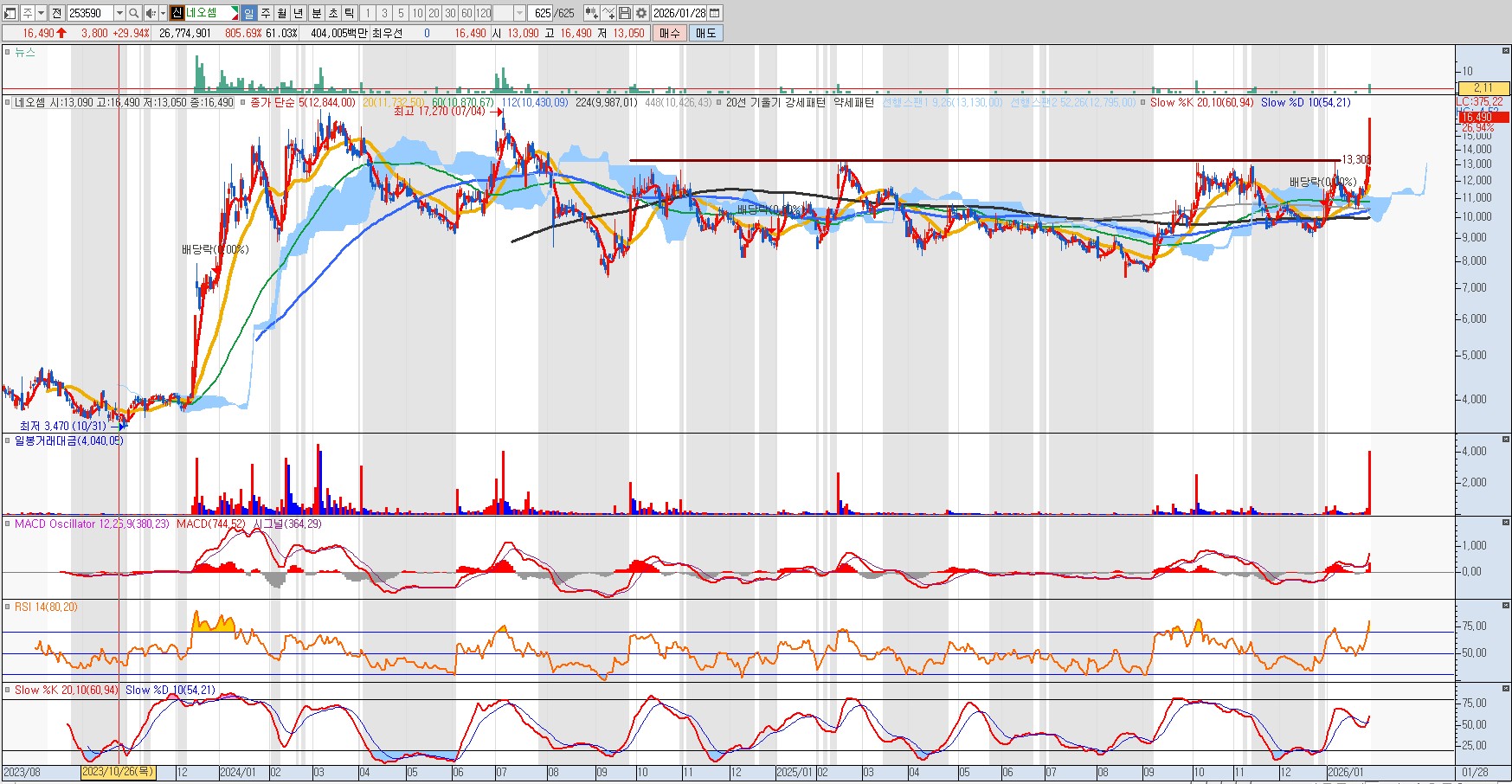
Task: Click the 20-day MA legend 11,732.50
Action: 393,102
